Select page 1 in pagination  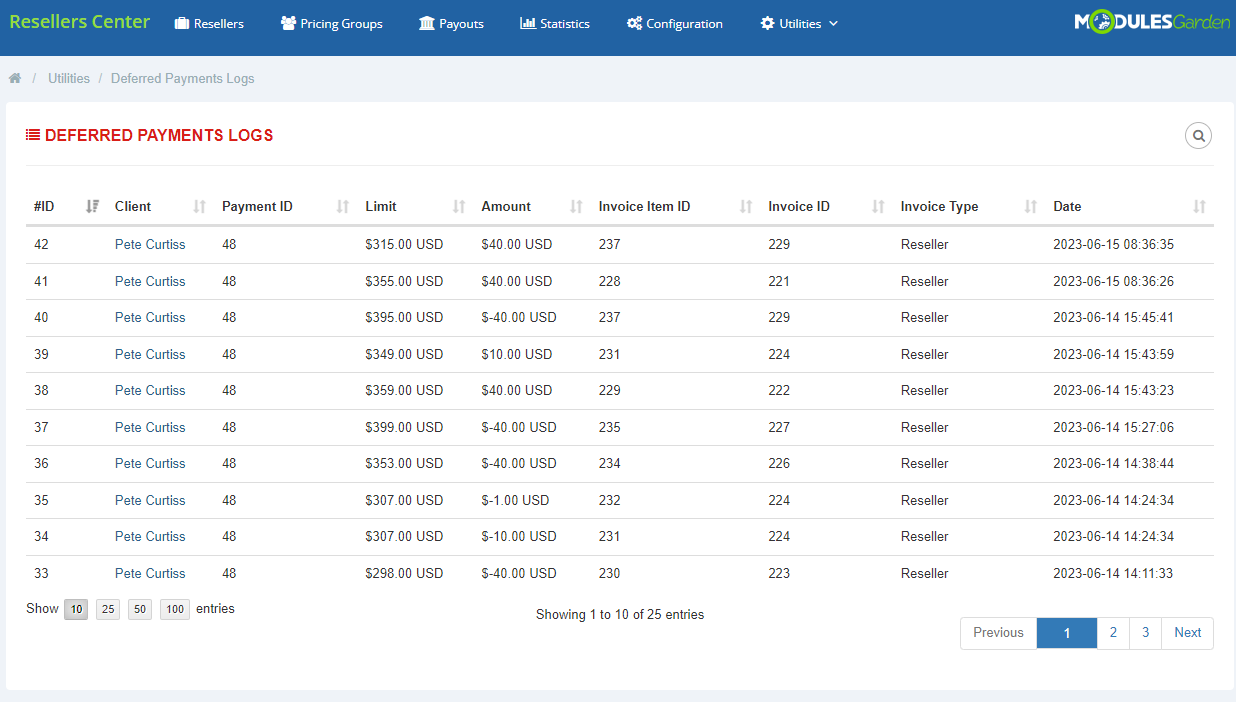pyautogui.click(x=1067, y=633)
